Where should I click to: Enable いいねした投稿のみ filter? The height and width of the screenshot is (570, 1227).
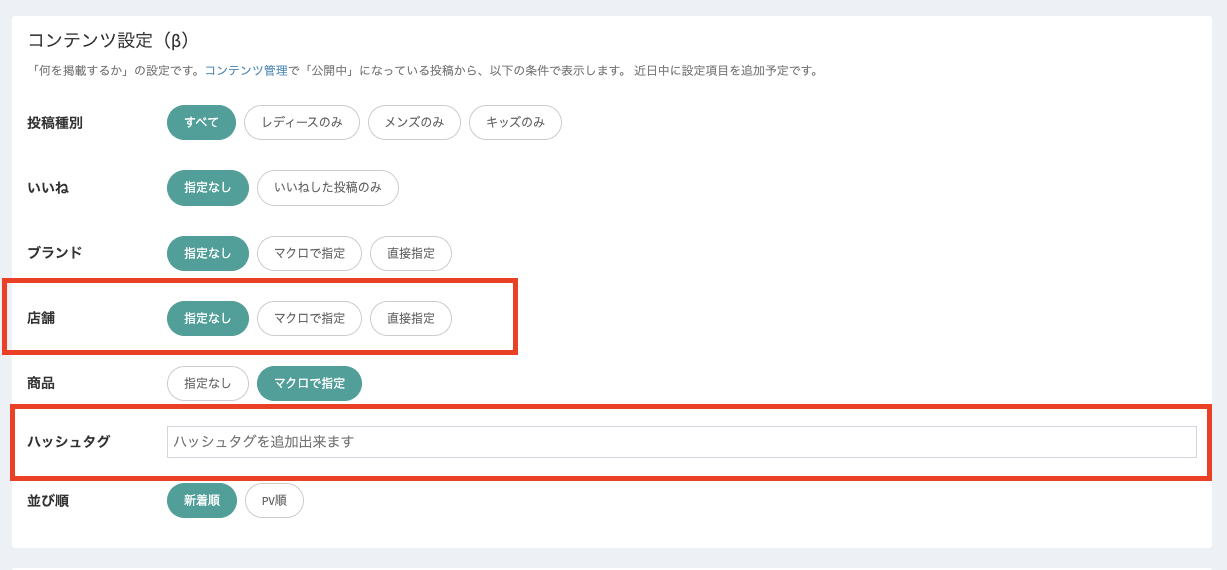tap(328, 187)
